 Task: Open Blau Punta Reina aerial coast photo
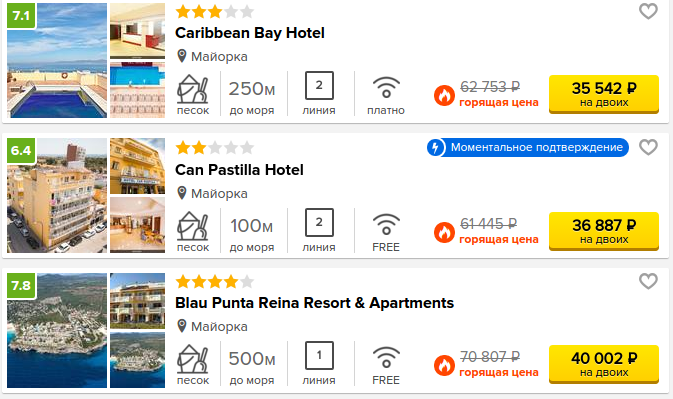pos(57,330)
